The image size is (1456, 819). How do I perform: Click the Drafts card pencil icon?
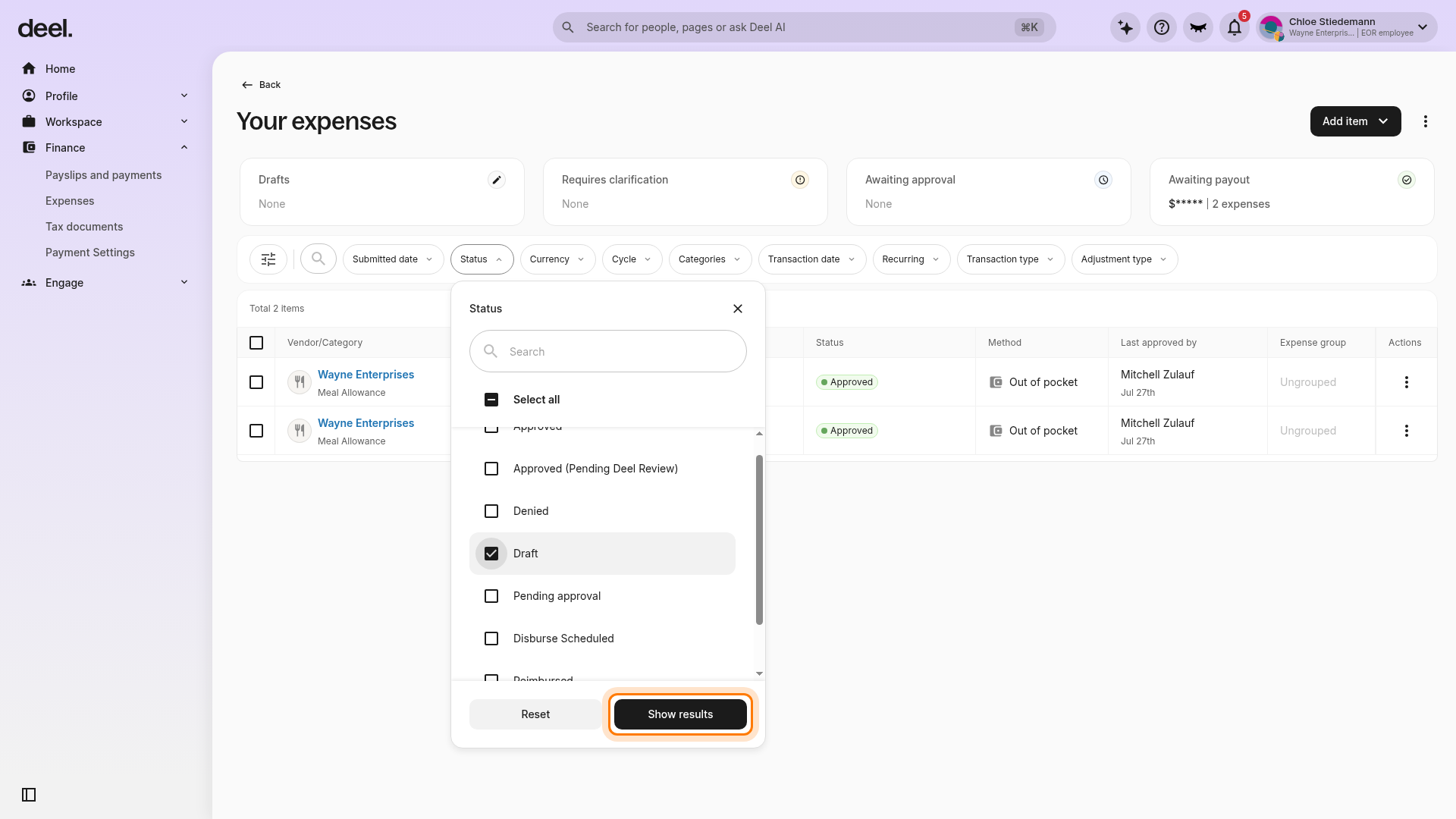[497, 180]
